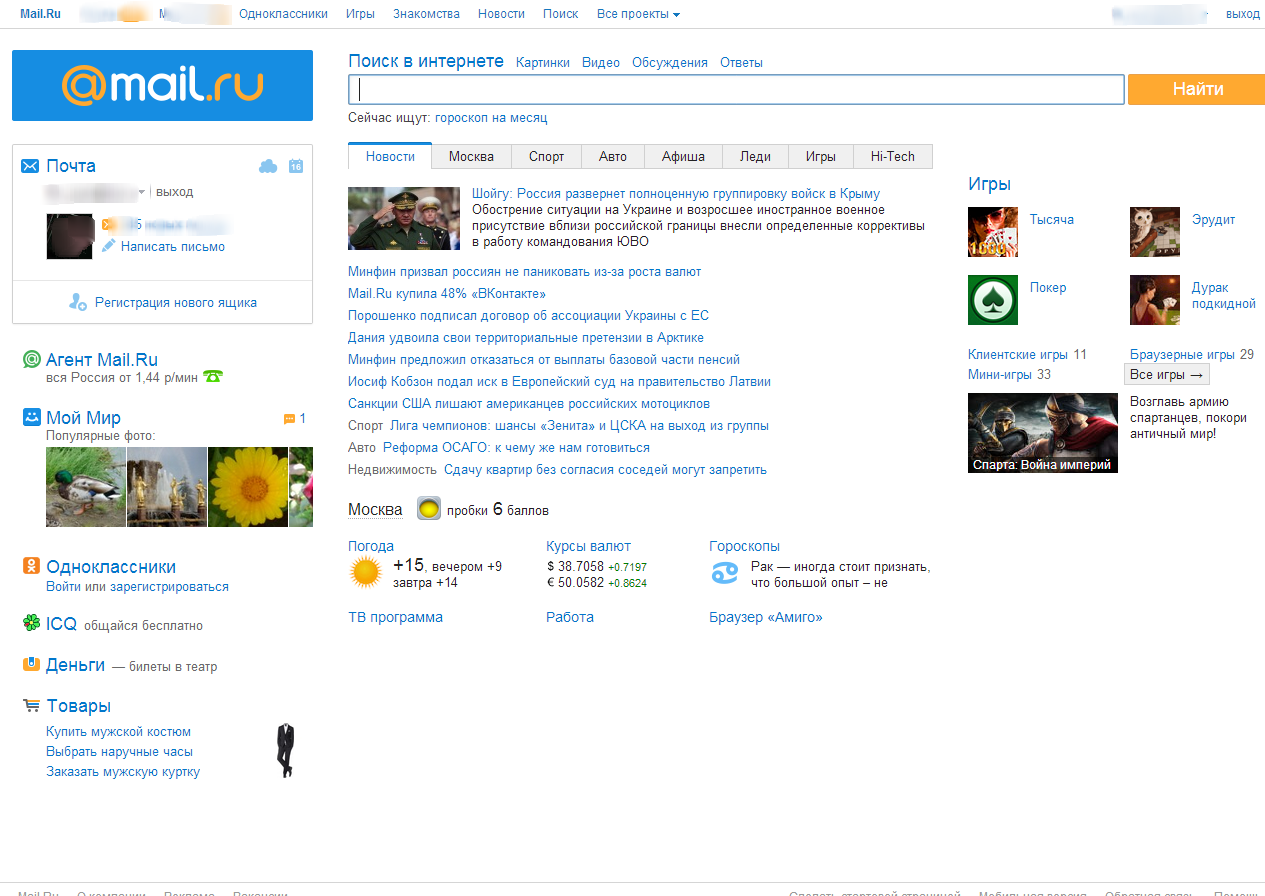The width and height of the screenshot is (1265, 896).
Task: Click the Cancer zodiac horoscope icon
Action: pyautogui.click(x=724, y=573)
